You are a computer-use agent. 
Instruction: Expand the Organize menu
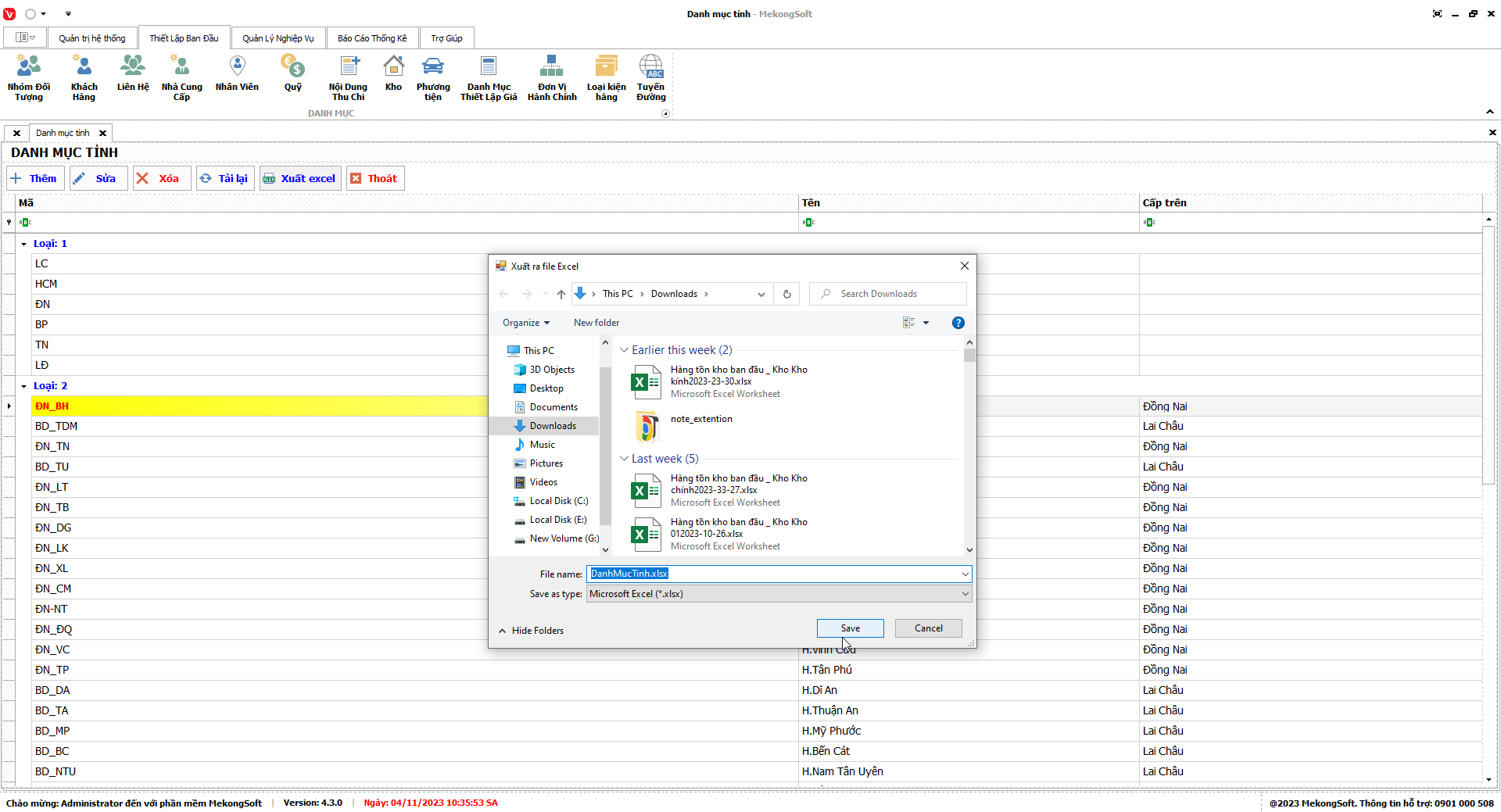[526, 323]
